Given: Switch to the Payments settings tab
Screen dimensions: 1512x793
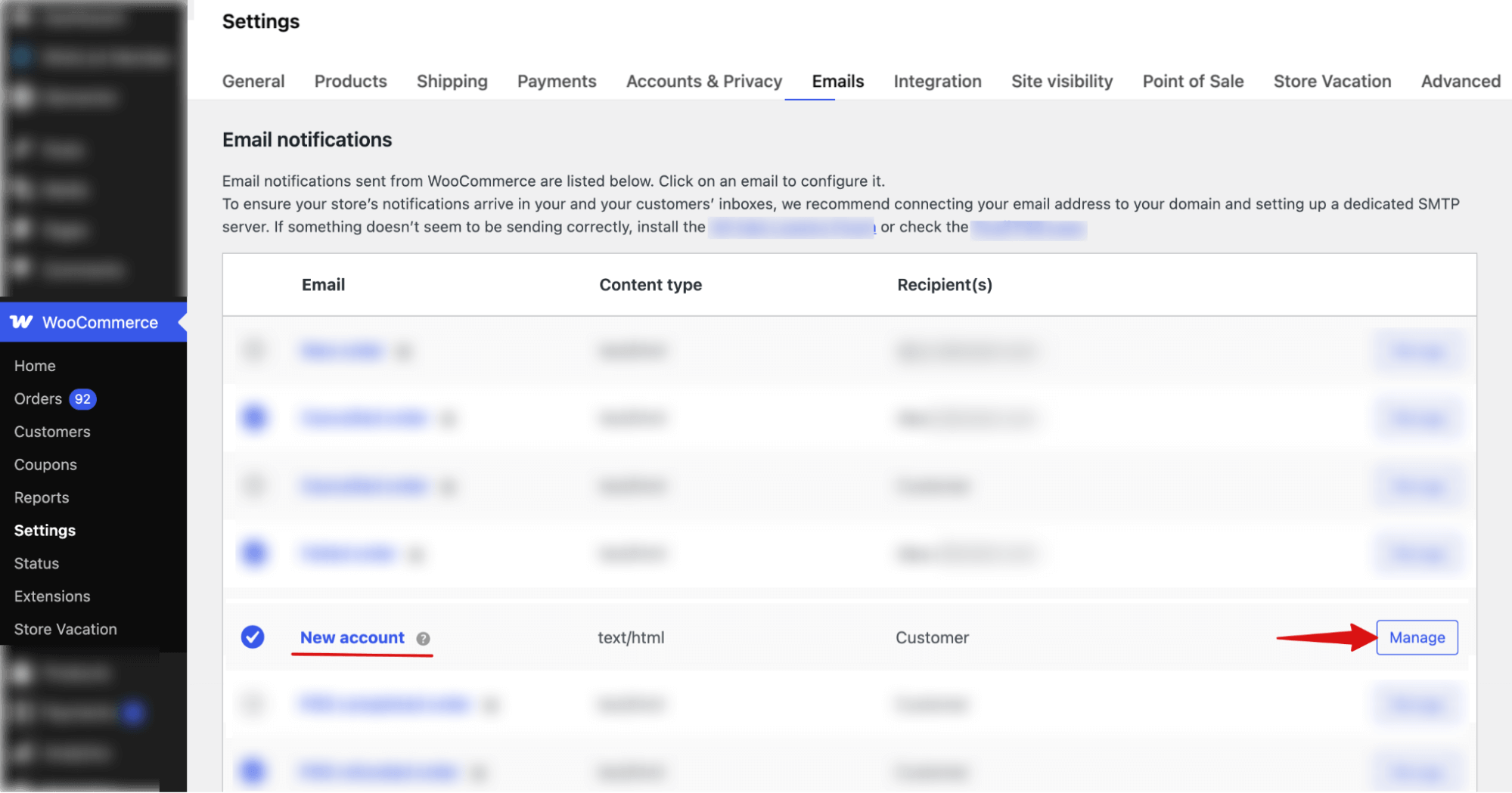Looking at the screenshot, I should pyautogui.click(x=557, y=81).
